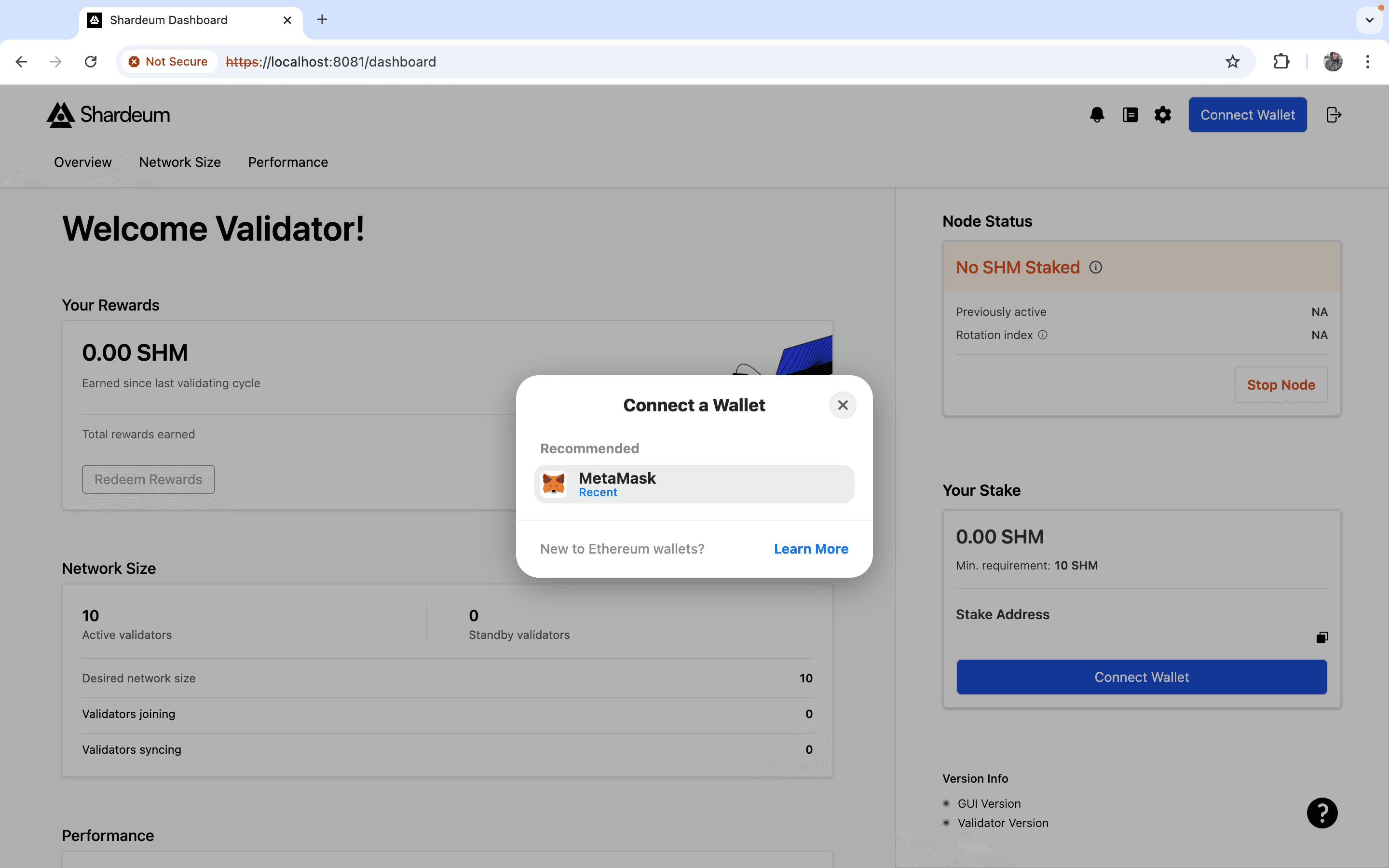Click the Redeem Rewards button

[x=148, y=479]
